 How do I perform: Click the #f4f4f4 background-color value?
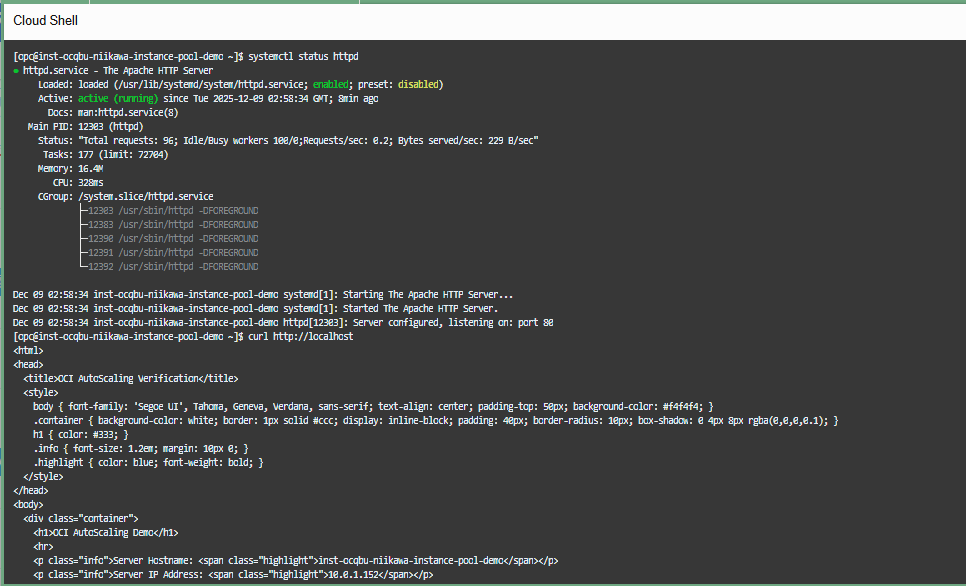(x=684, y=407)
